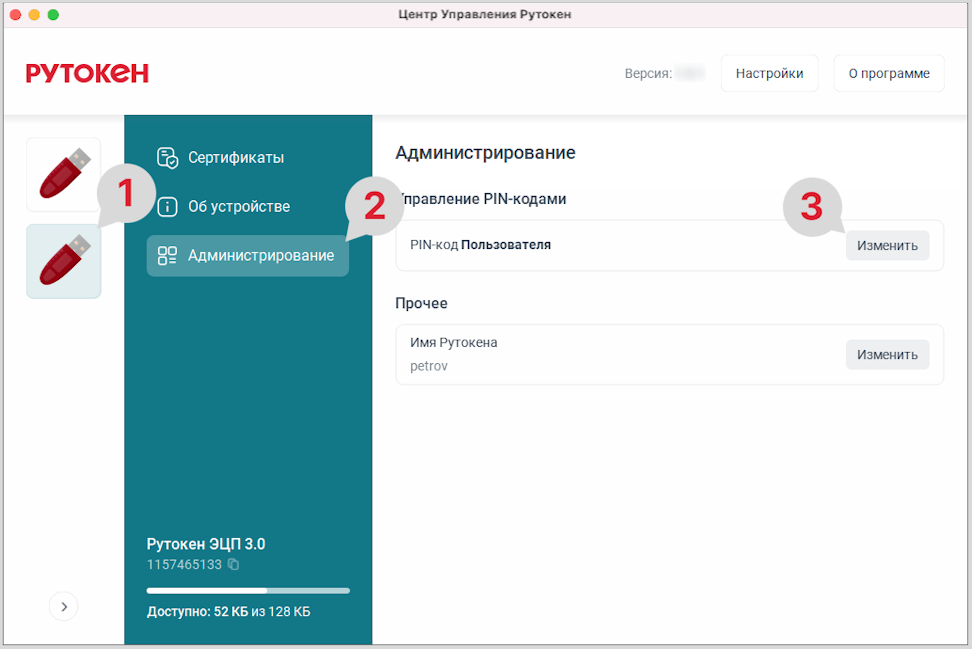Click the Рутокен logo
Screen dimensions: 972x649
click(x=87, y=73)
